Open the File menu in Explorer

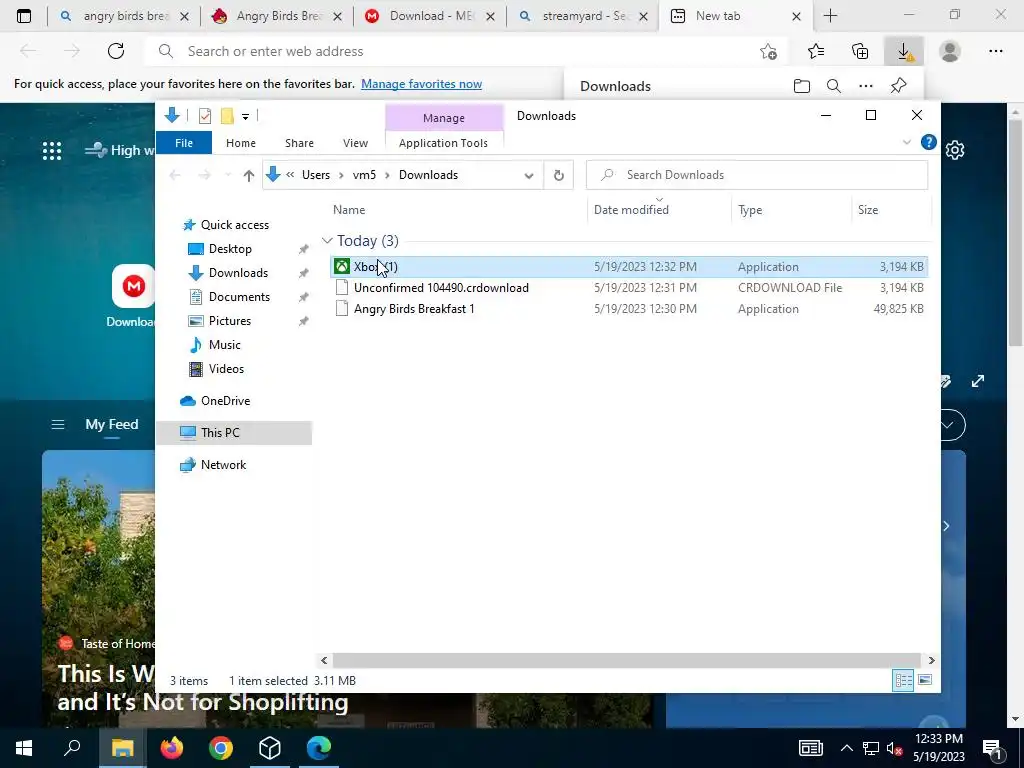[x=184, y=143]
